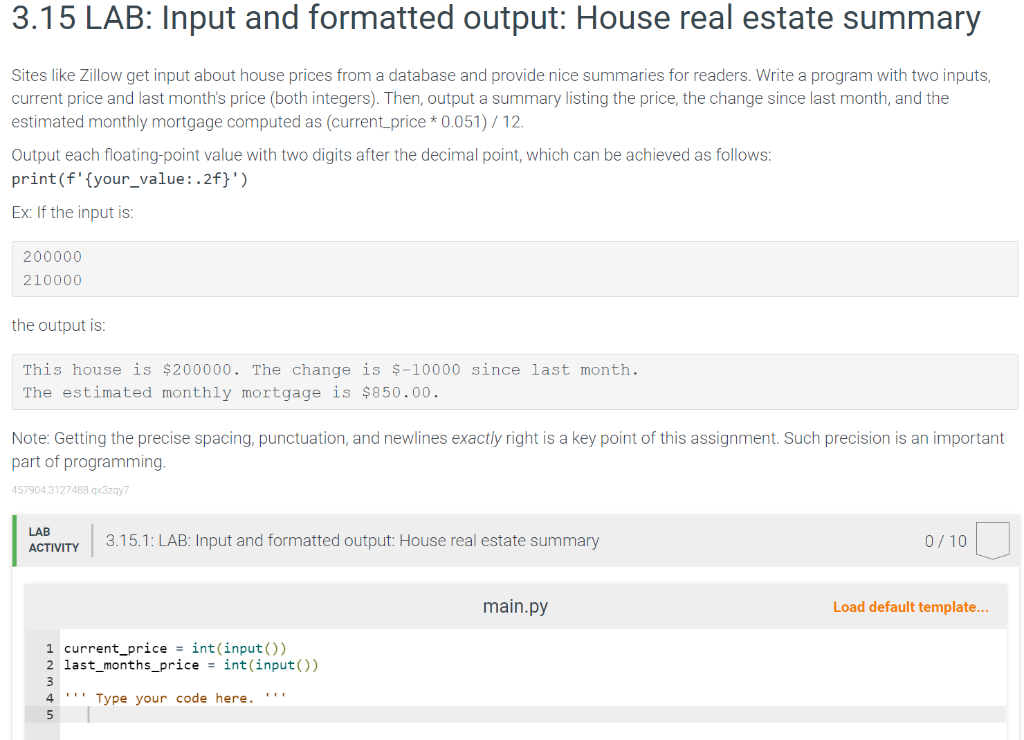The width and height of the screenshot is (1024, 740).
Task: Select the main.py file header
Action: (x=514, y=606)
